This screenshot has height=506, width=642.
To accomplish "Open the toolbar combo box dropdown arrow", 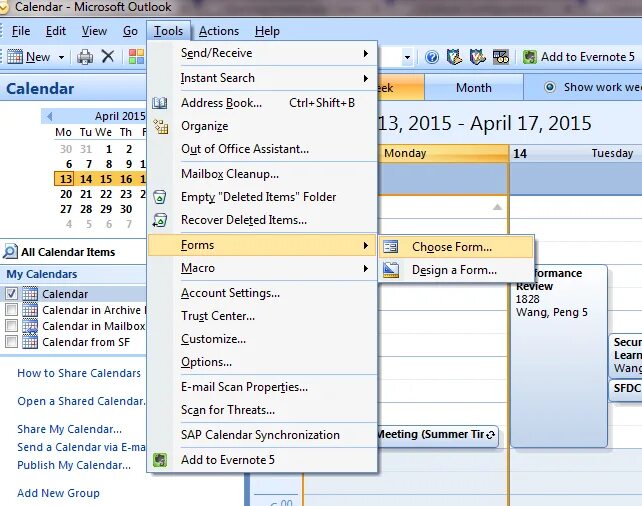I will [x=407, y=57].
